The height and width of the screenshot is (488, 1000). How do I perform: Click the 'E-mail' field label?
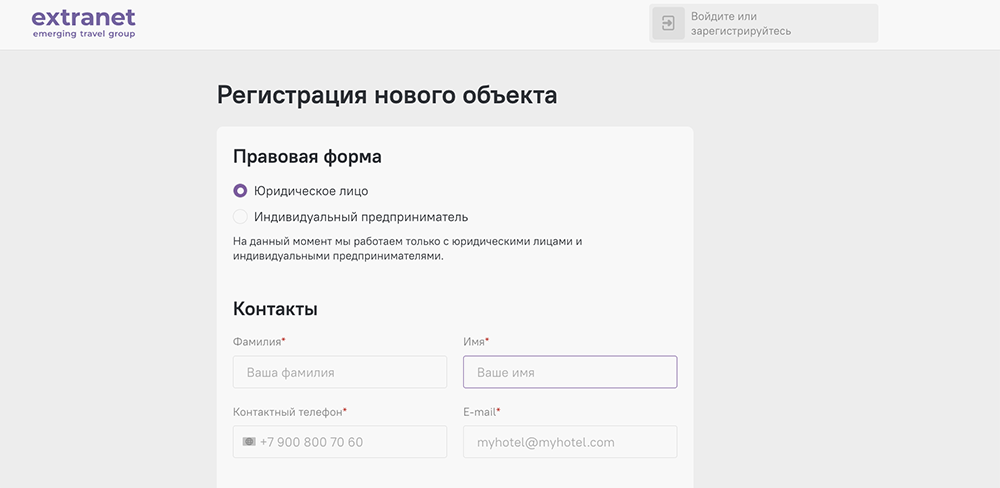tap(480, 412)
